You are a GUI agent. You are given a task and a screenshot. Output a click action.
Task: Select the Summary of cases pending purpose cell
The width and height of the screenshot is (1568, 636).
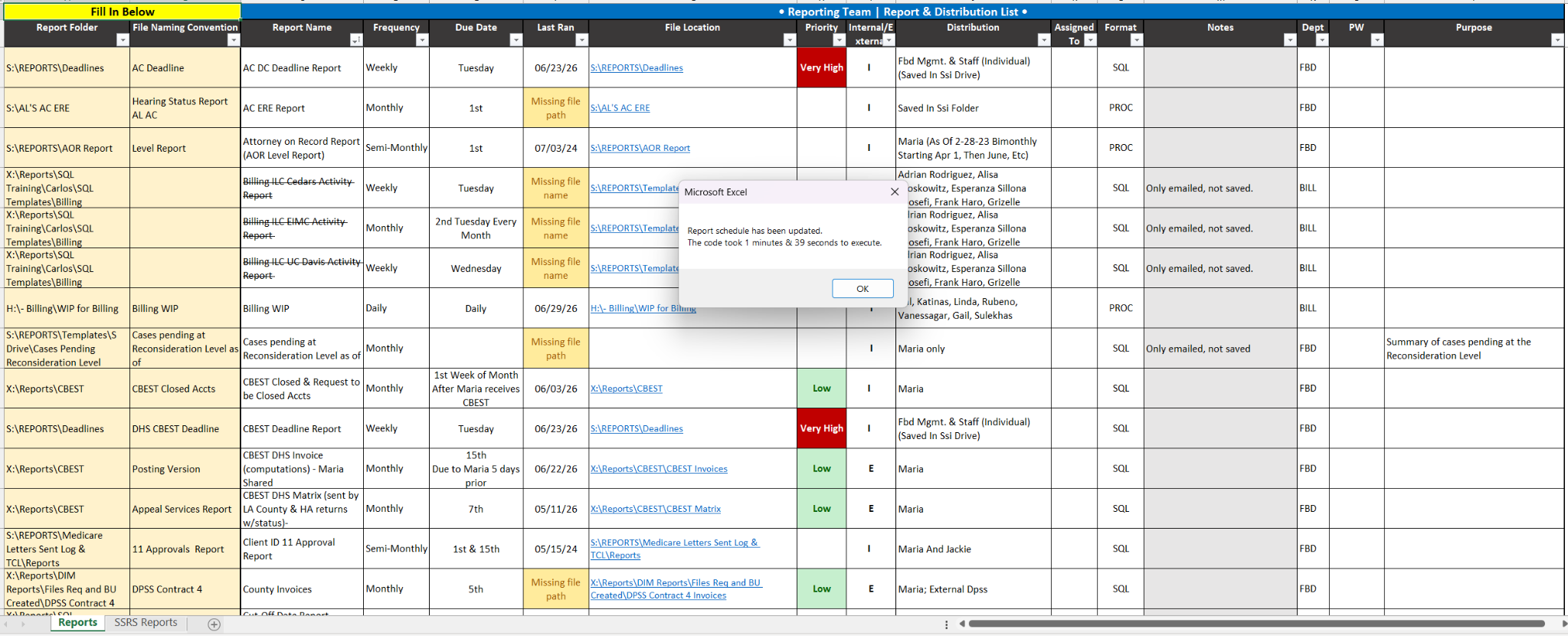click(1474, 349)
